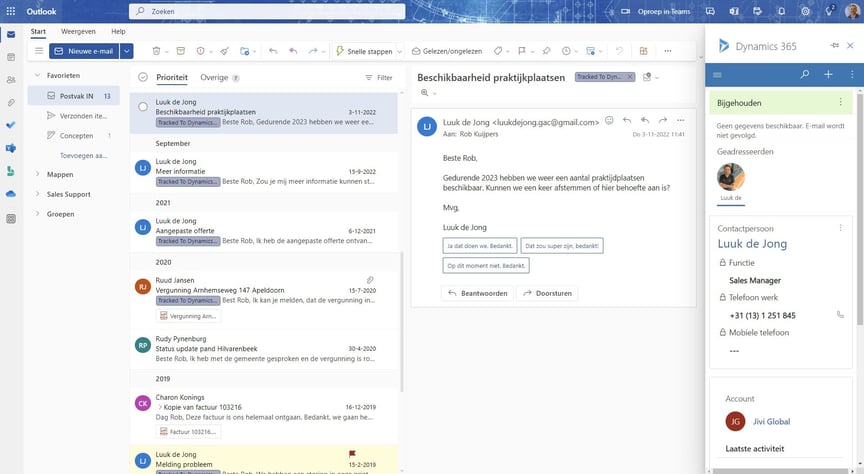Image resolution: width=864 pixels, height=474 pixels.
Task: Click the zoom magnifier under the email subject
Action: [x=424, y=93]
